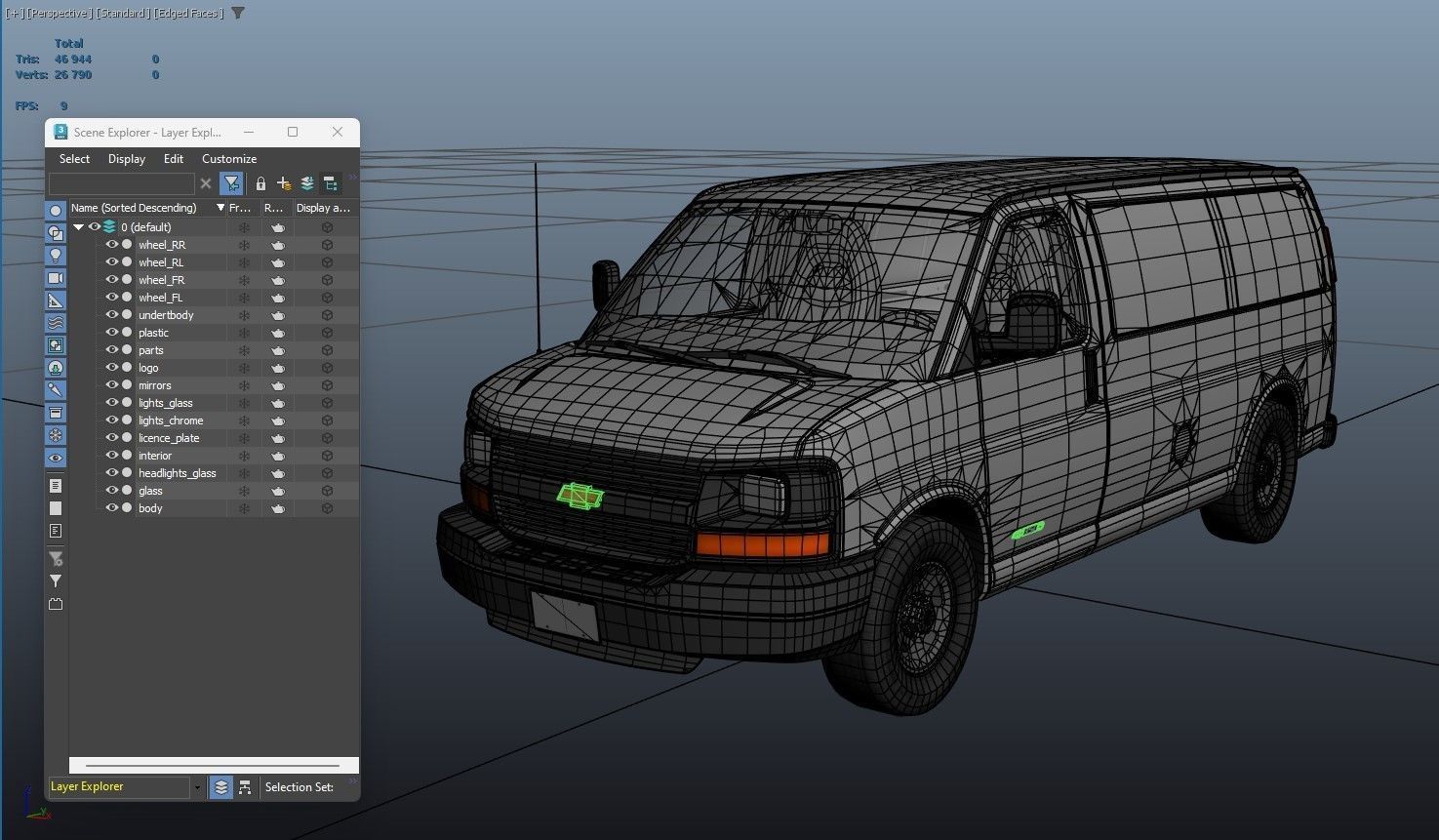This screenshot has width=1439, height=840.
Task: Hide the mirrors object via eye icon
Action: pyautogui.click(x=112, y=385)
